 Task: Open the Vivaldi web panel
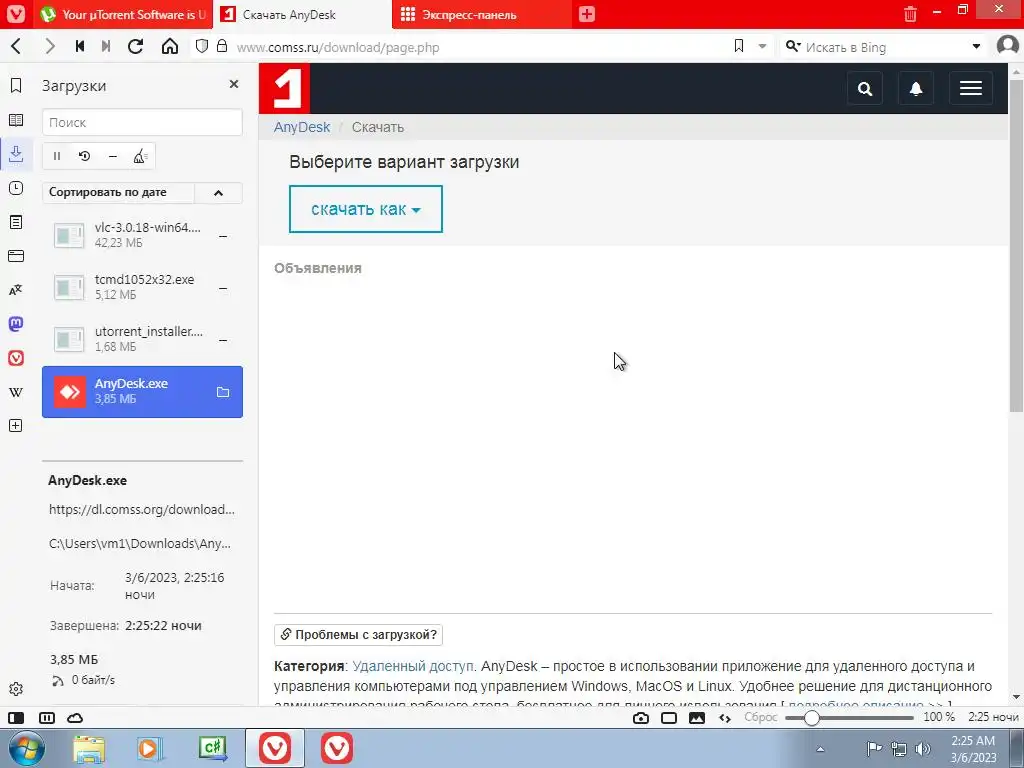[16, 358]
